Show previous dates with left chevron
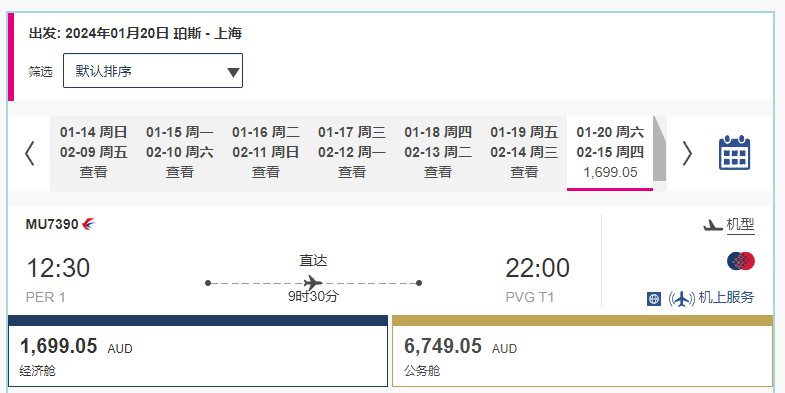This screenshot has height=393, width=785. [x=30, y=153]
